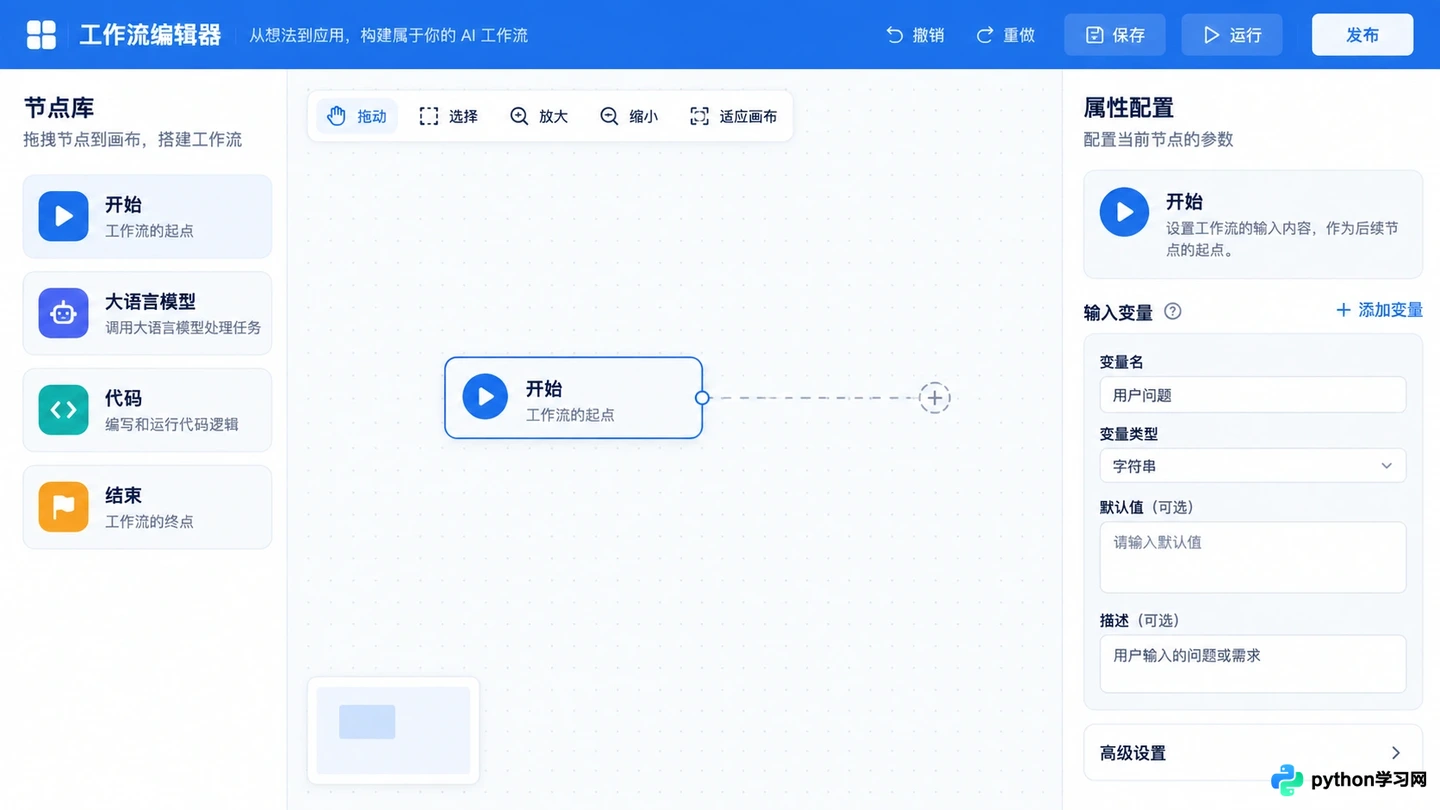The height and width of the screenshot is (810, 1440).
Task: Click the 描述 text area
Action: (x=1253, y=664)
